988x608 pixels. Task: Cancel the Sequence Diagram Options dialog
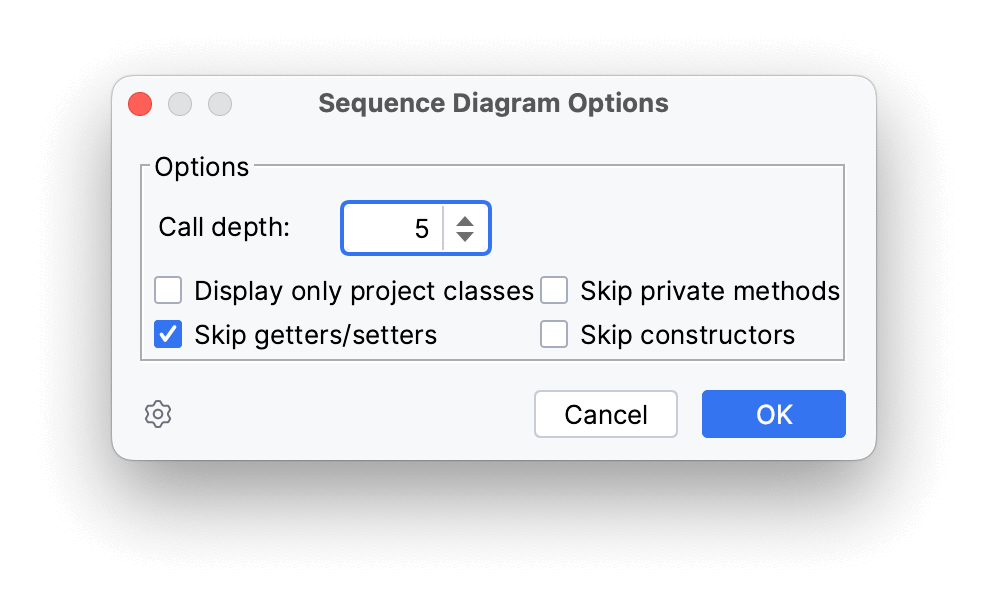606,414
